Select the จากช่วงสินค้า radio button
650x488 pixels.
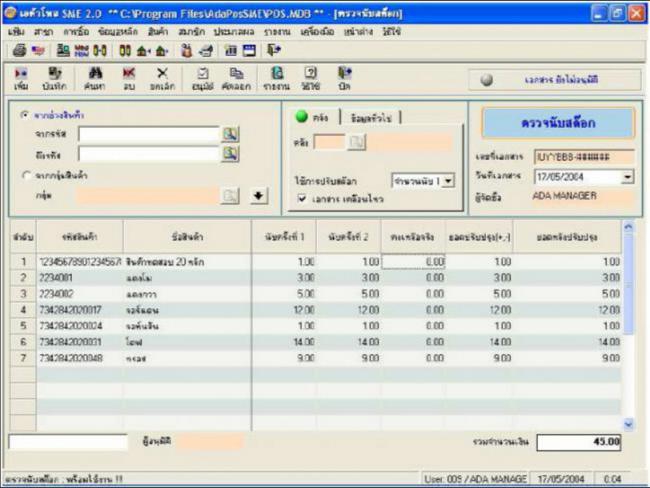25,115
